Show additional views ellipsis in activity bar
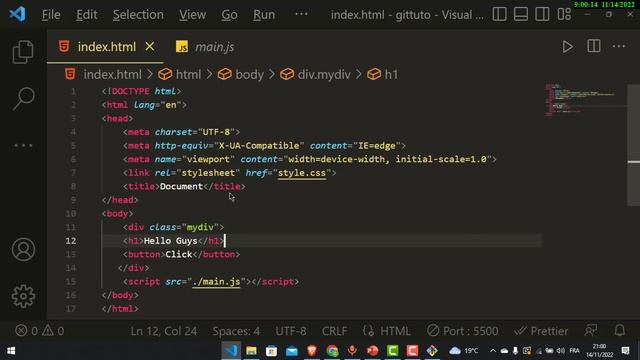Viewport: 640px width, 360px height. coord(23,145)
